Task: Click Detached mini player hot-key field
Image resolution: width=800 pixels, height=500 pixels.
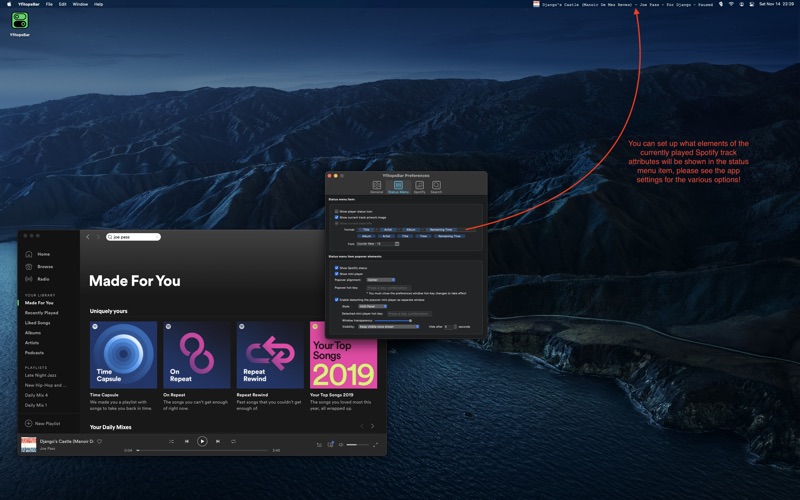Action: pyautogui.click(x=410, y=314)
